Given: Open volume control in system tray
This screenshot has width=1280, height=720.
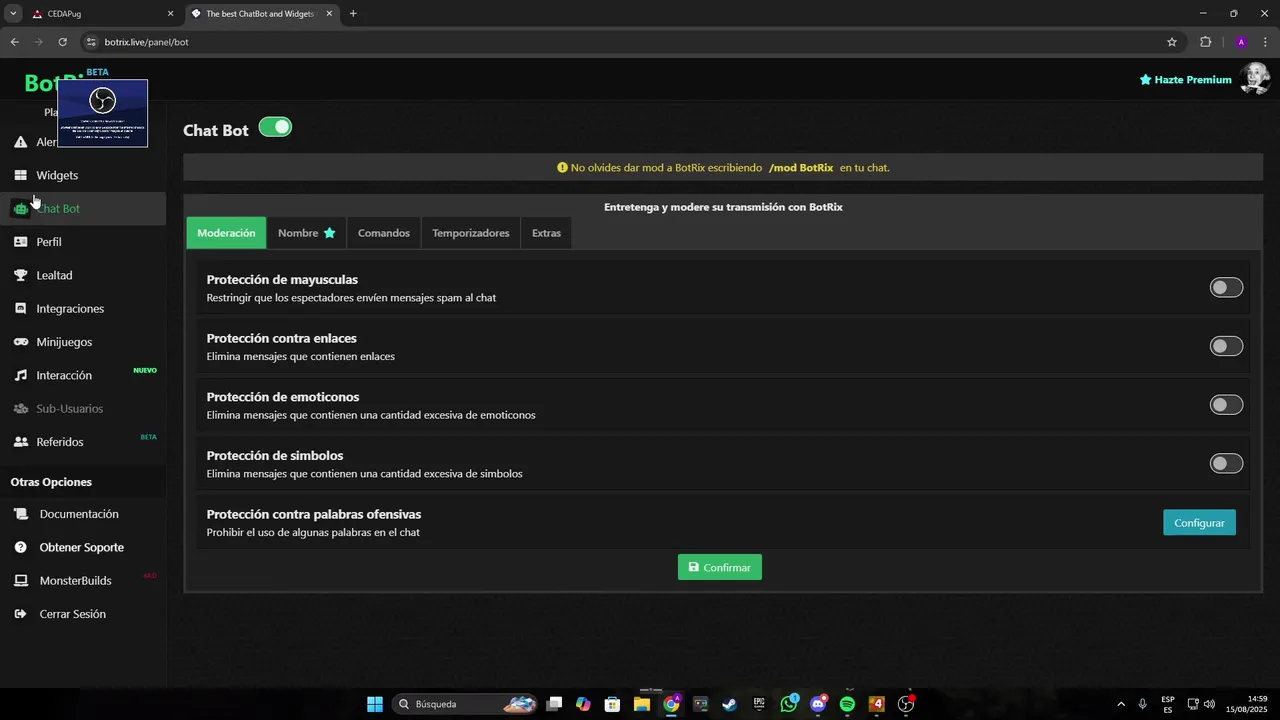Looking at the screenshot, I should (x=1209, y=704).
